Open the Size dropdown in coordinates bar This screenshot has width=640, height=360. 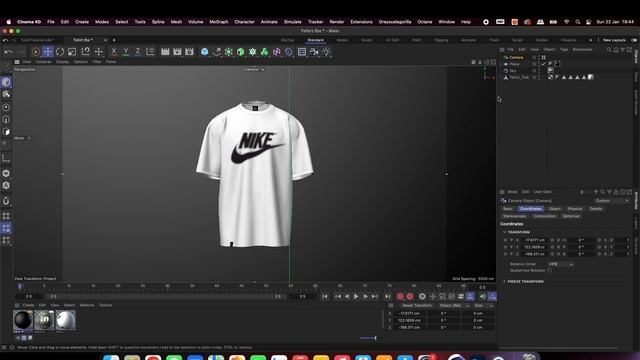tap(484, 305)
